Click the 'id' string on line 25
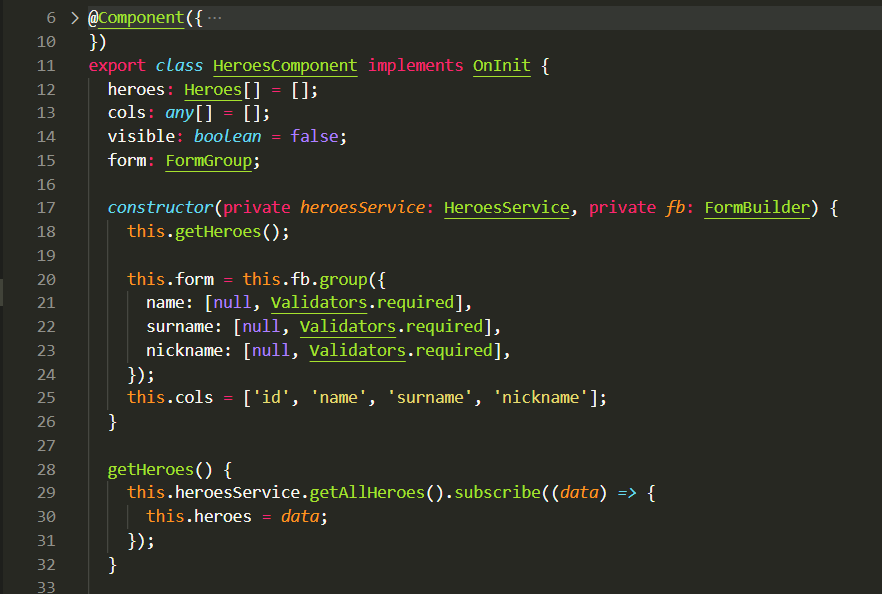 click(x=271, y=398)
